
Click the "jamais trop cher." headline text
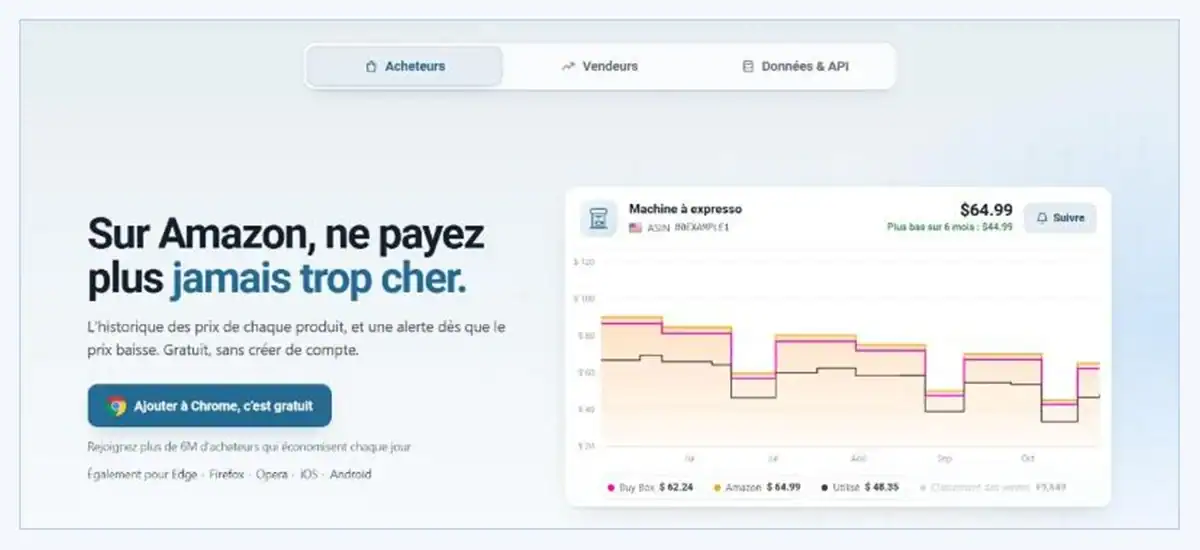[318, 280]
